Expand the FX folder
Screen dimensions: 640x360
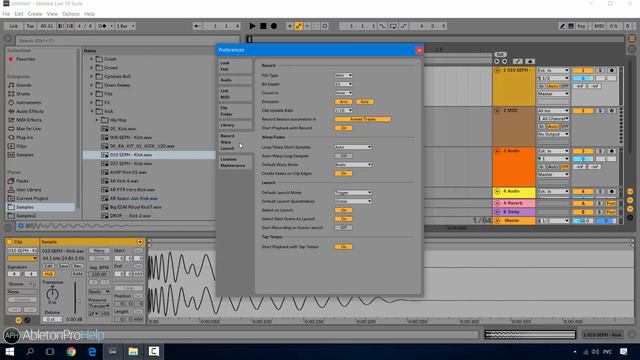click(x=92, y=102)
